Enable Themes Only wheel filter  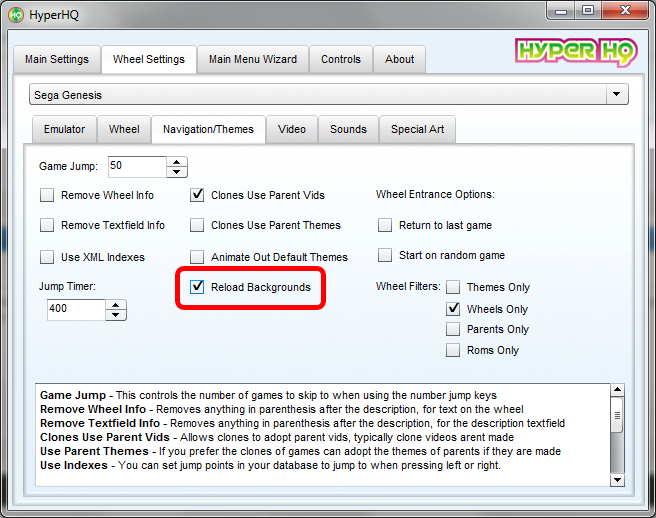(453, 287)
